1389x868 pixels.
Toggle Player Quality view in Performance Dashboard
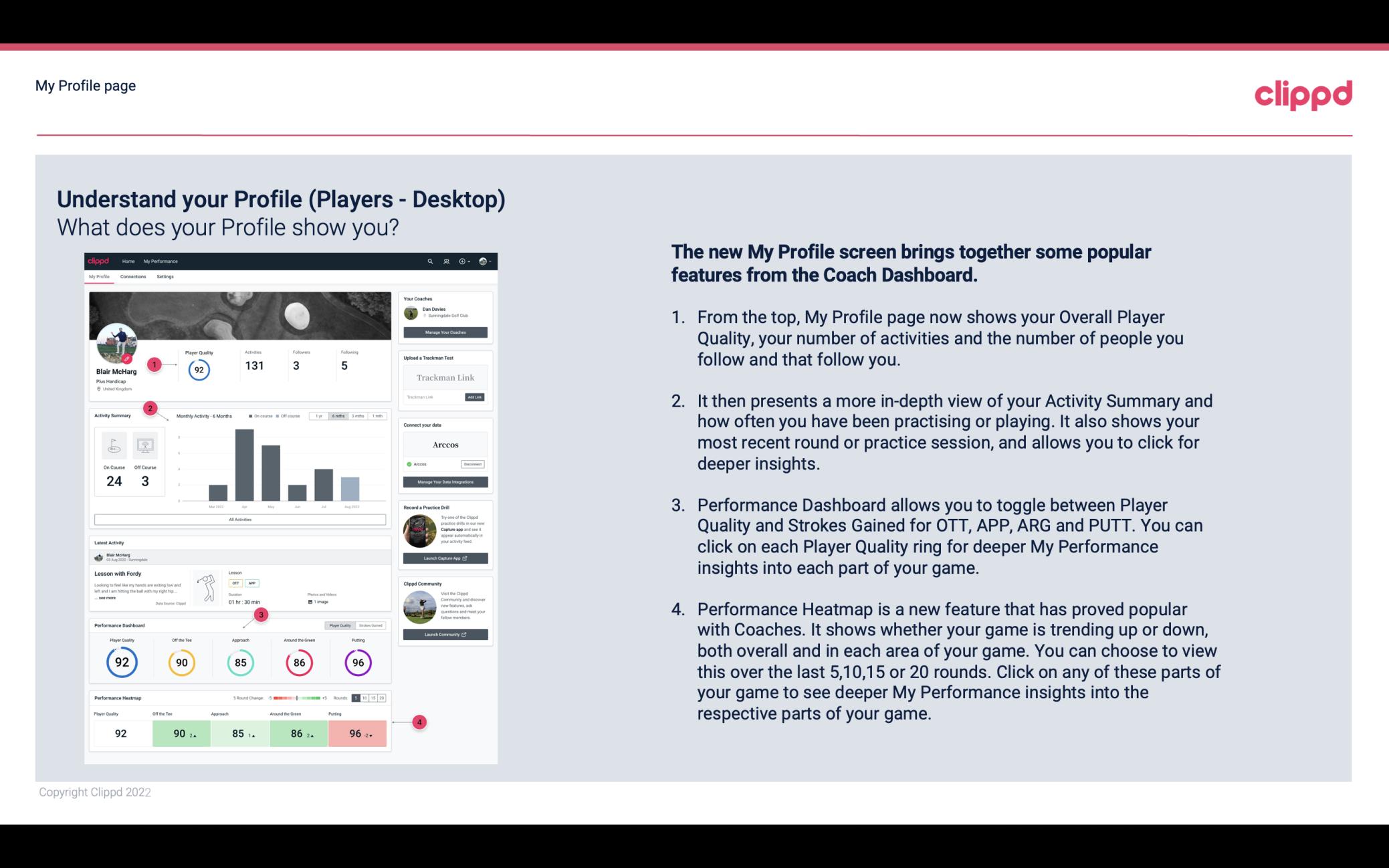tap(340, 625)
